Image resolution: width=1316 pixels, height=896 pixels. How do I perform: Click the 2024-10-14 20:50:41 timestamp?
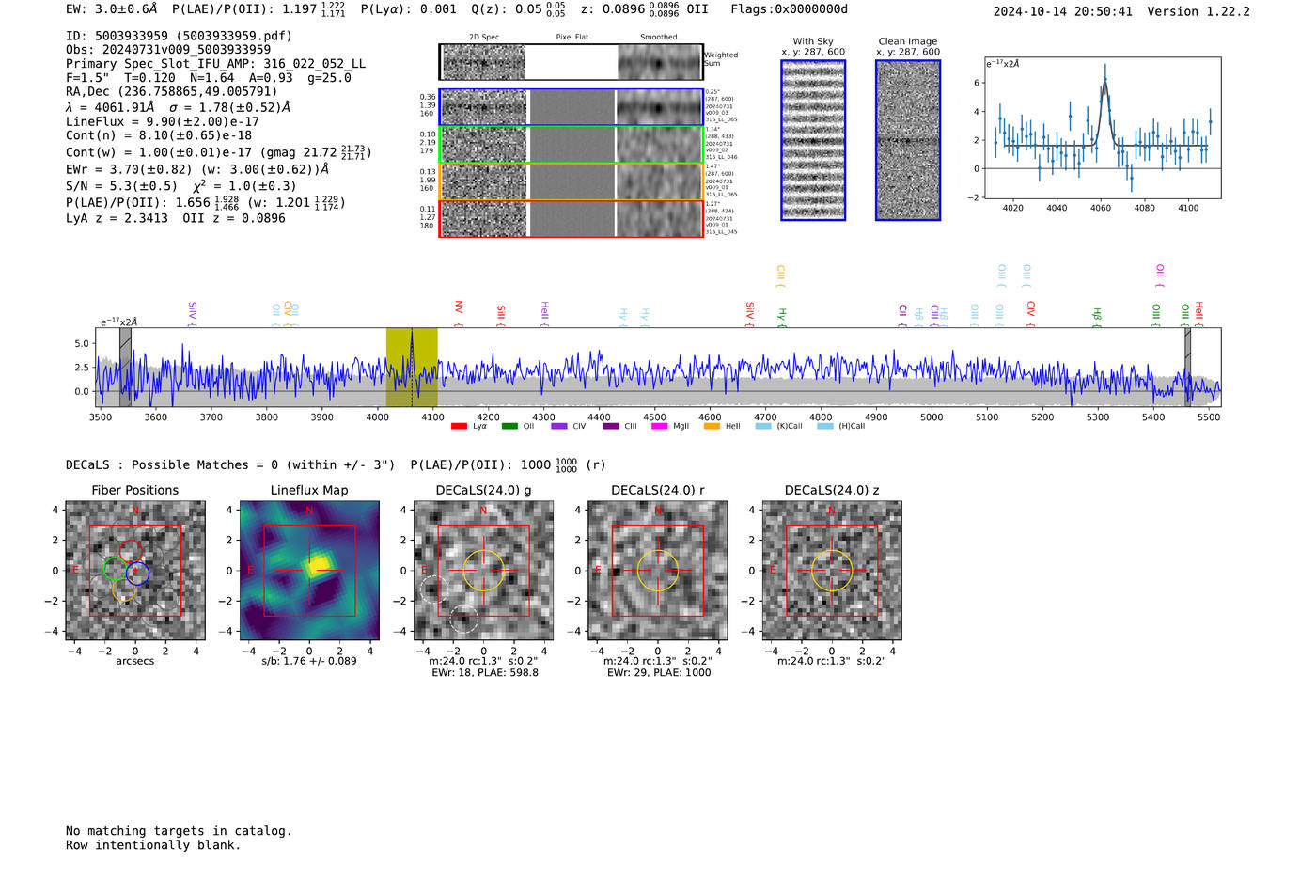[x=1063, y=11]
